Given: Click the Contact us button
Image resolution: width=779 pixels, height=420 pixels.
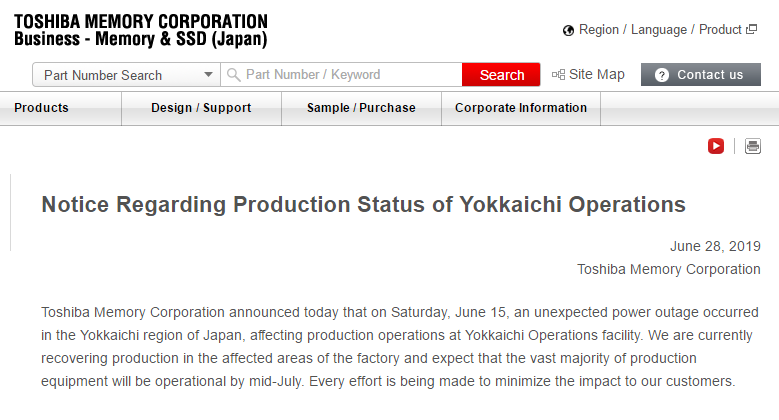Looking at the screenshot, I should tap(709, 75).
